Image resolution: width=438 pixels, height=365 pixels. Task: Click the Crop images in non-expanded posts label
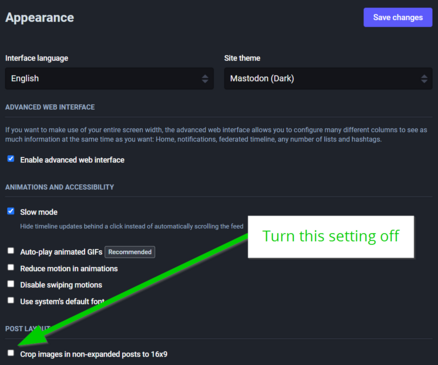[x=94, y=354]
